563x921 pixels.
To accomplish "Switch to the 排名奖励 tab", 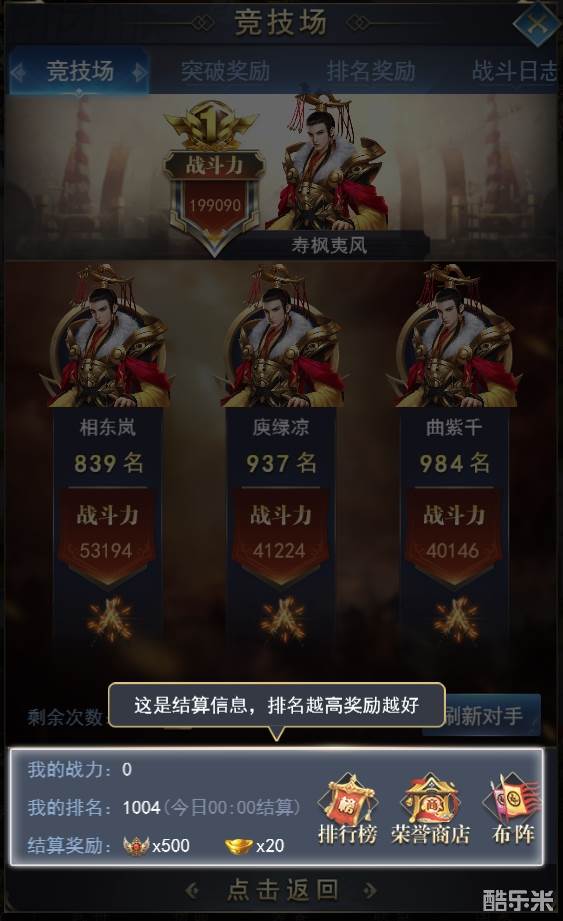I will coord(371,72).
